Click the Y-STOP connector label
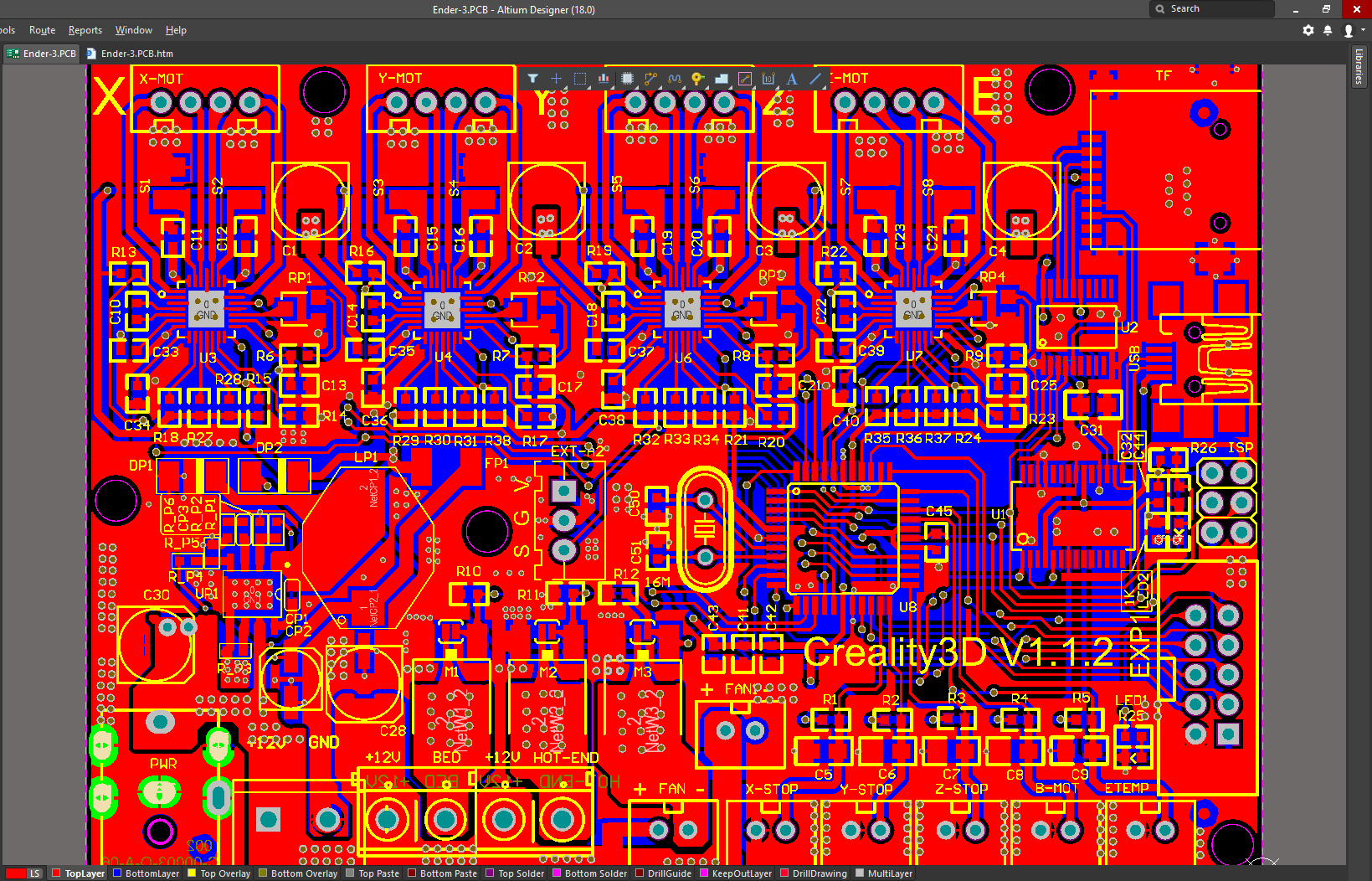 866,789
